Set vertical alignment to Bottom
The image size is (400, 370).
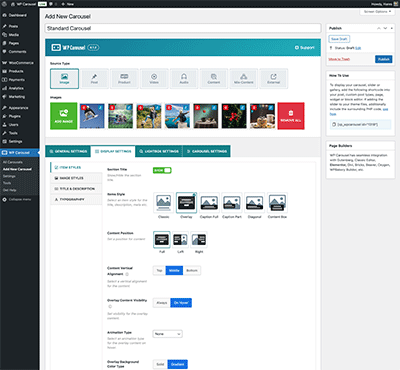[x=192, y=270]
